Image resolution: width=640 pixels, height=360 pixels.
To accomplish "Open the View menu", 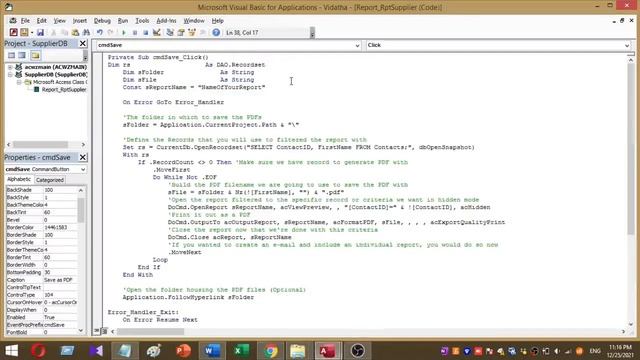I will (x=60, y=20).
